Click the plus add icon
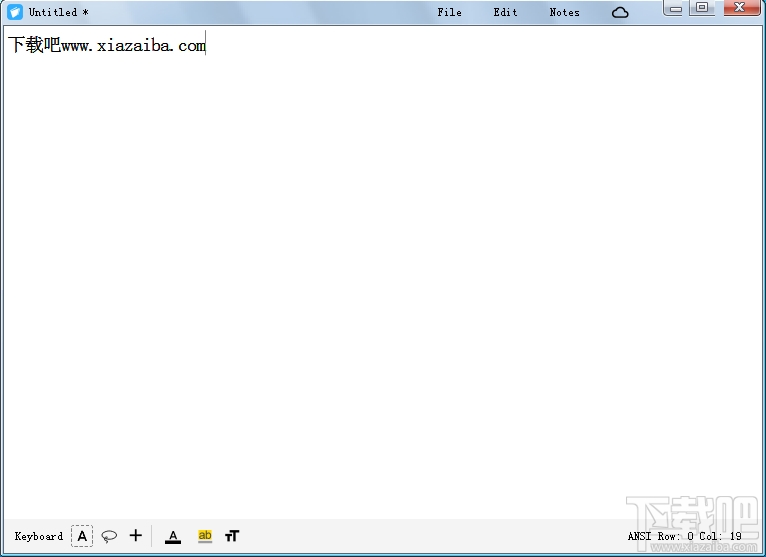The height and width of the screenshot is (557, 766). (x=136, y=536)
